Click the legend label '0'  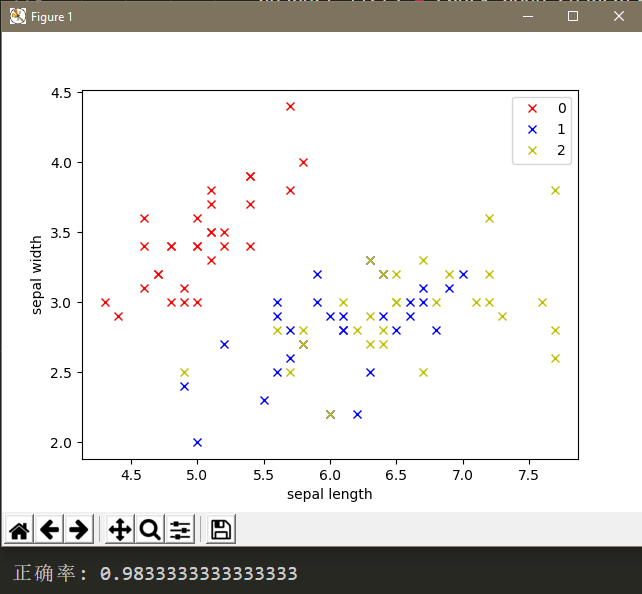tap(562, 108)
